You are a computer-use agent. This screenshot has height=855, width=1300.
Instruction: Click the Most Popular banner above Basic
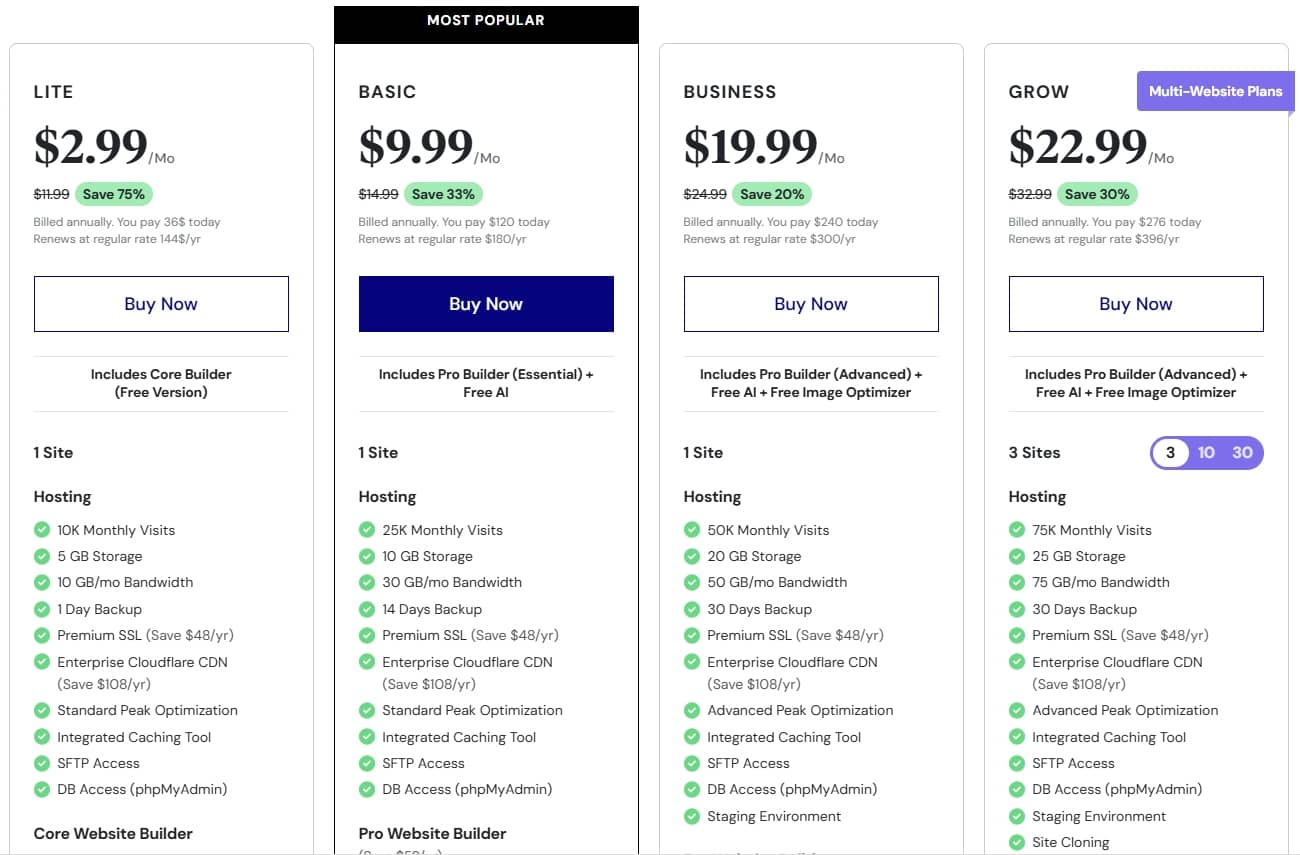486,20
